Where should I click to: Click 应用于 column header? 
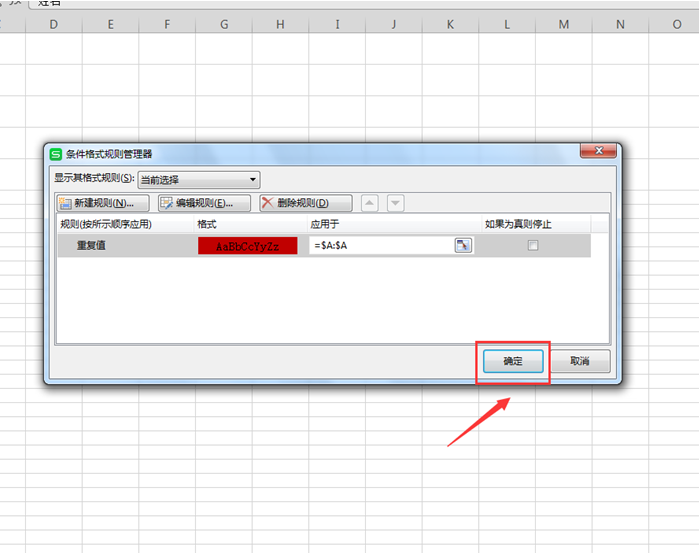pos(395,224)
